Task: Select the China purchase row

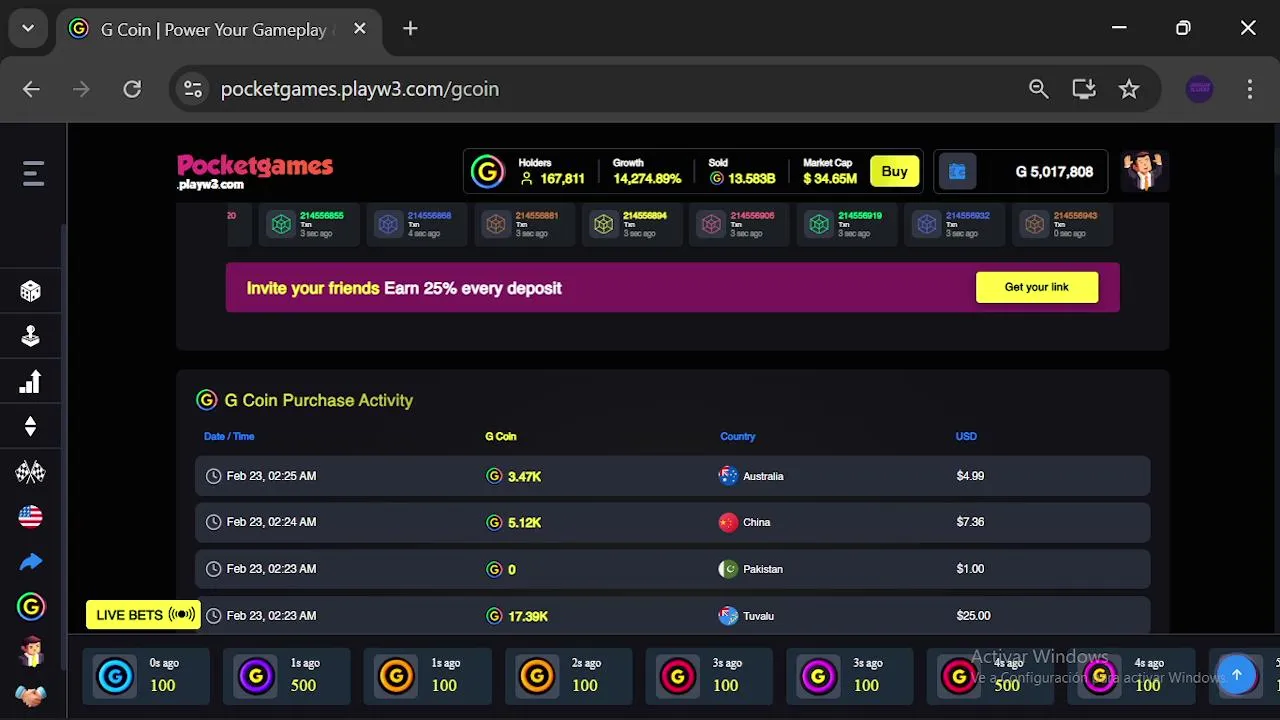Action: [673, 522]
